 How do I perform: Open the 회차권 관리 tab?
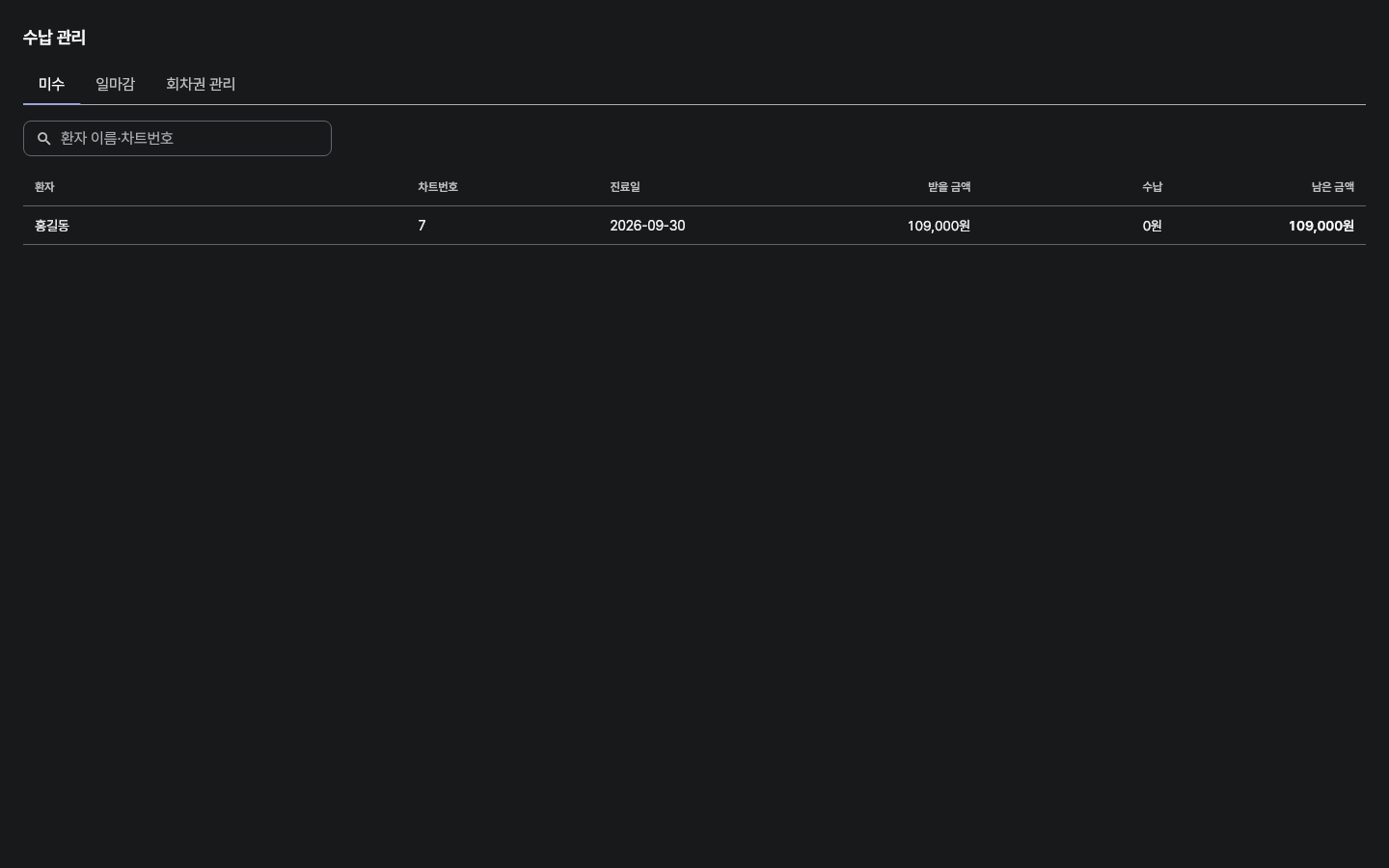(x=201, y=84)
